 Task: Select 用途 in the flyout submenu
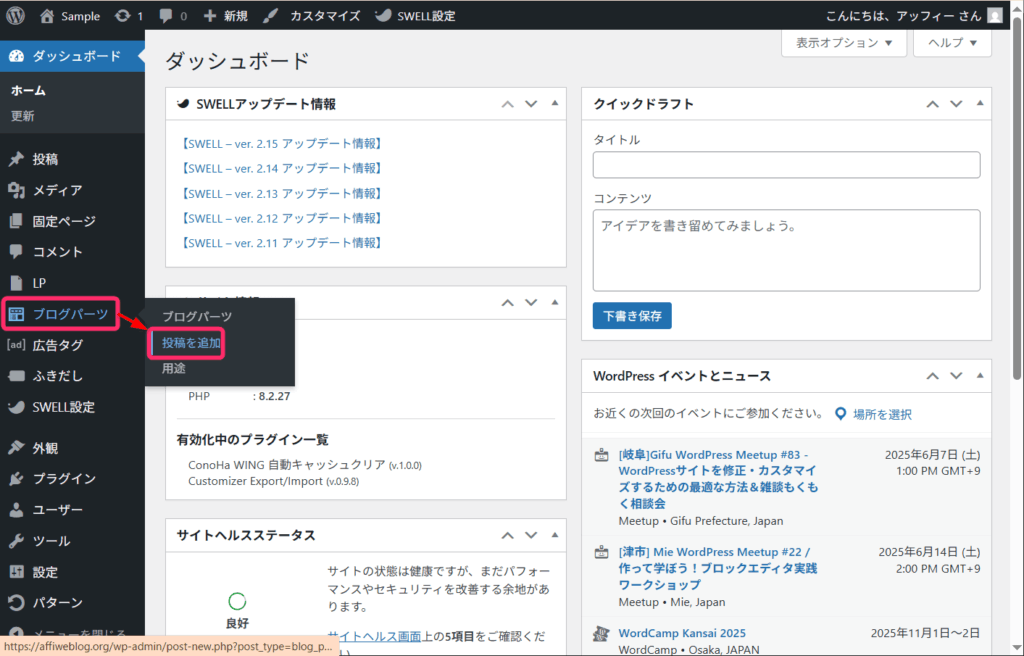pyautogui.click(x=174, y=369)
